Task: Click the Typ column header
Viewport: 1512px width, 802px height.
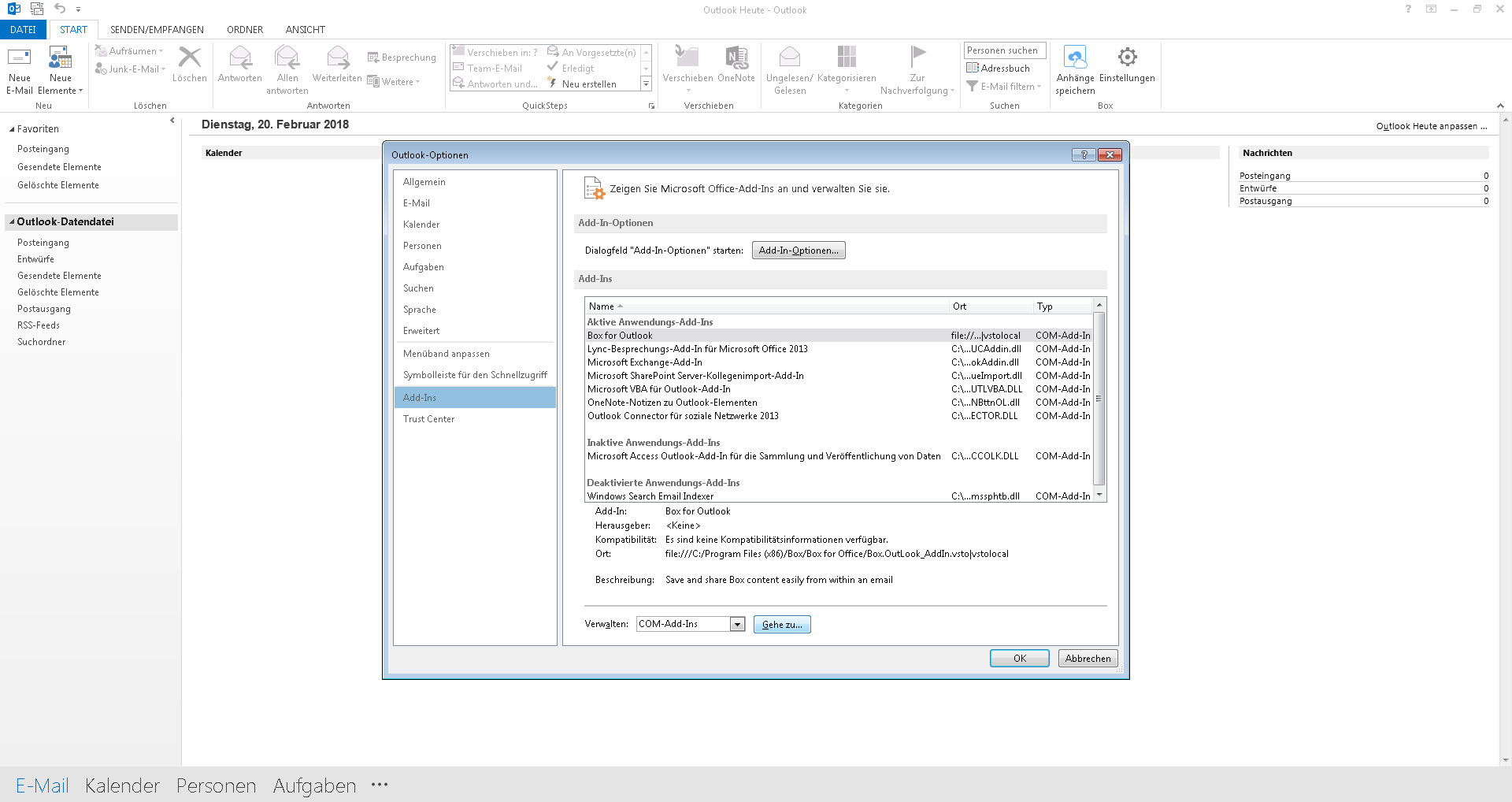Action: (x=1063, y=306)
